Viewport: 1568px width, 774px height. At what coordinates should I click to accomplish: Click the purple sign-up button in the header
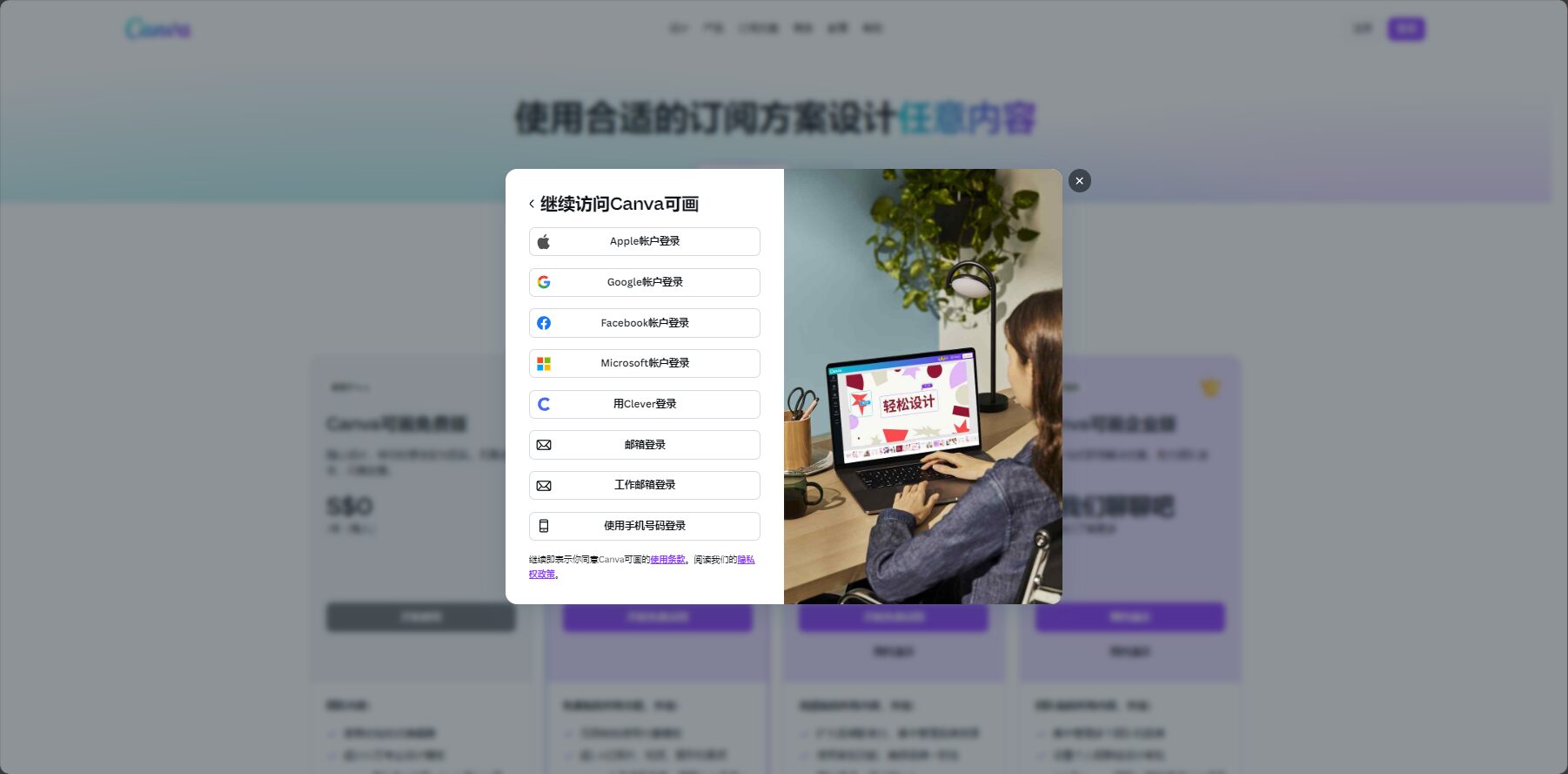(x=1406, y=29)
